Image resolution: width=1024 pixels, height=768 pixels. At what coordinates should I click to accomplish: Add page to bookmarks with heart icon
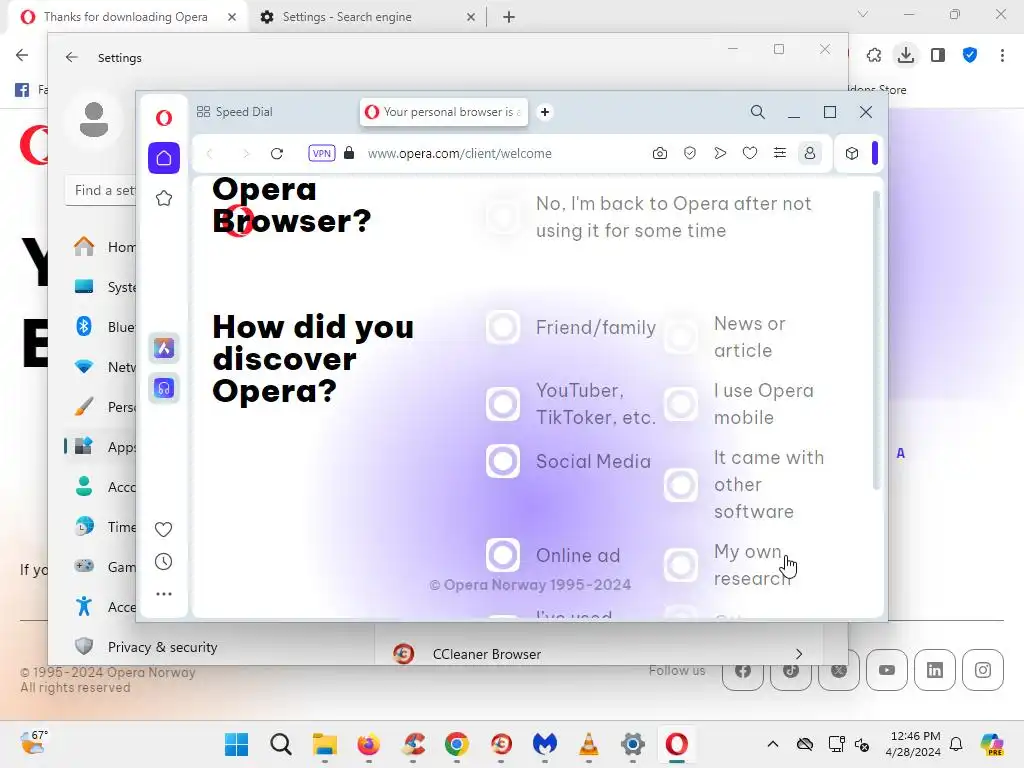(x=750, y=153)
